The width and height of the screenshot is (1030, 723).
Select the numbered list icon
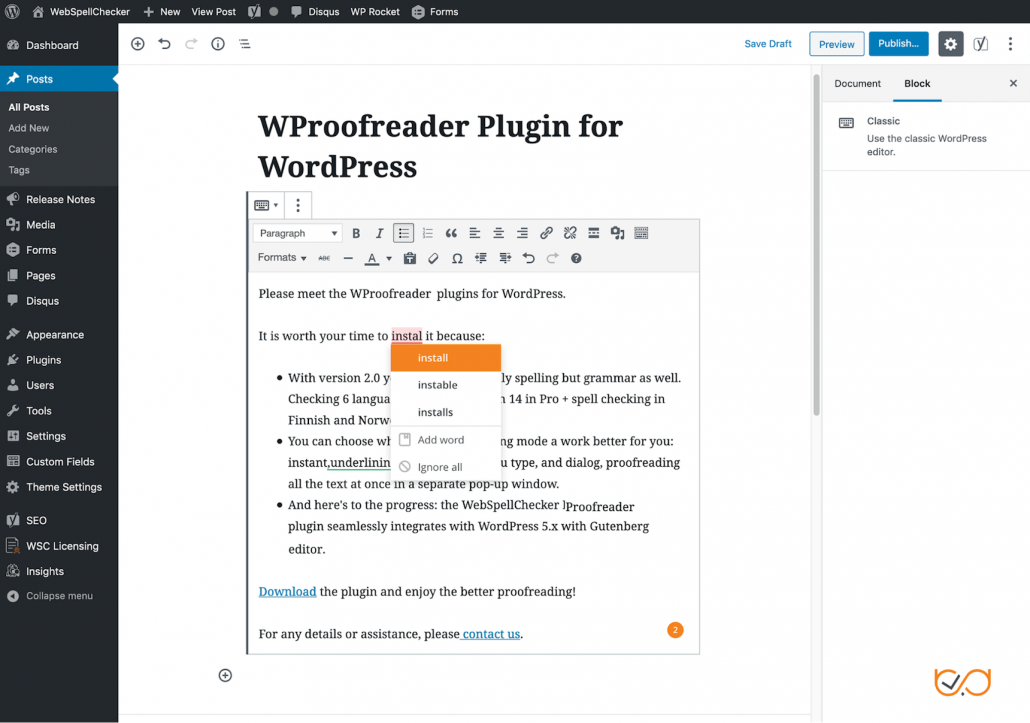pyautogui.click(x=427, y=233)
